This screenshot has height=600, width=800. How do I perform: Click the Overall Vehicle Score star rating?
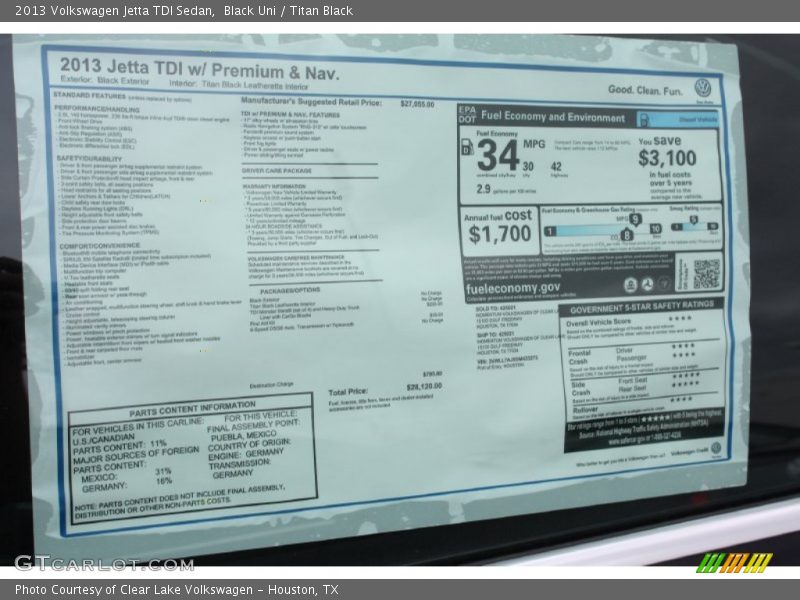pyautogui.click(x=680, y=320)
